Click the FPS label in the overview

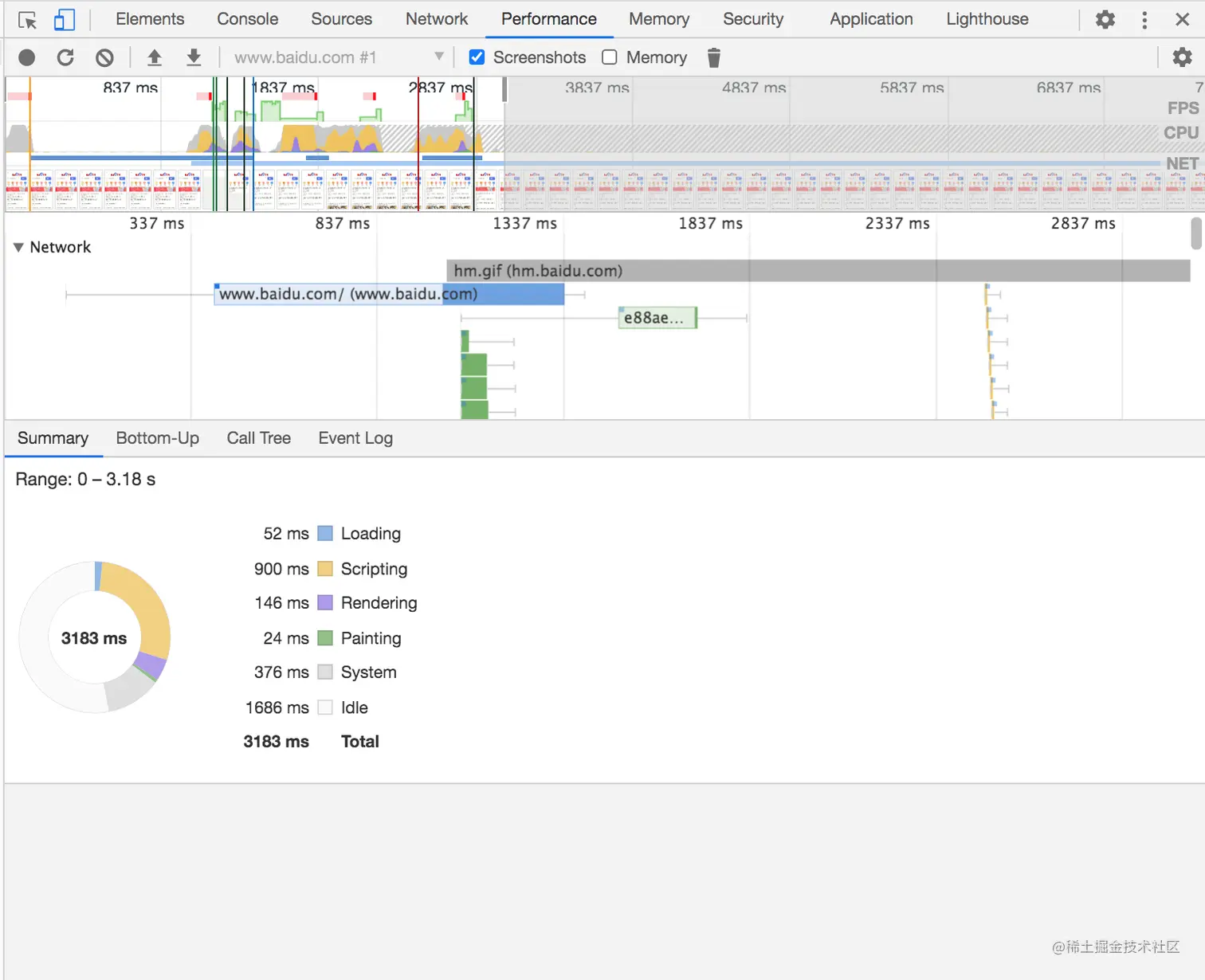pyautogui.click(x=1183, y=108)
